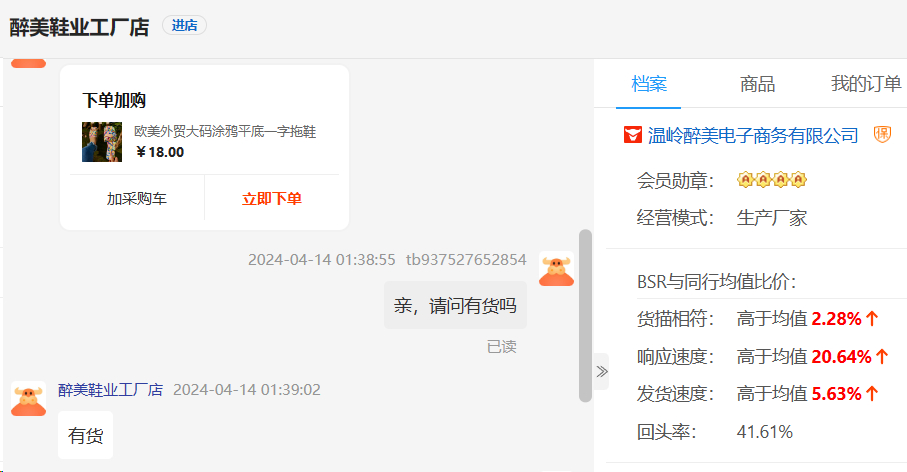Viewport: 907px width, 472px height.
Task: Open the 档案 tab
Action: pos(648,84)
